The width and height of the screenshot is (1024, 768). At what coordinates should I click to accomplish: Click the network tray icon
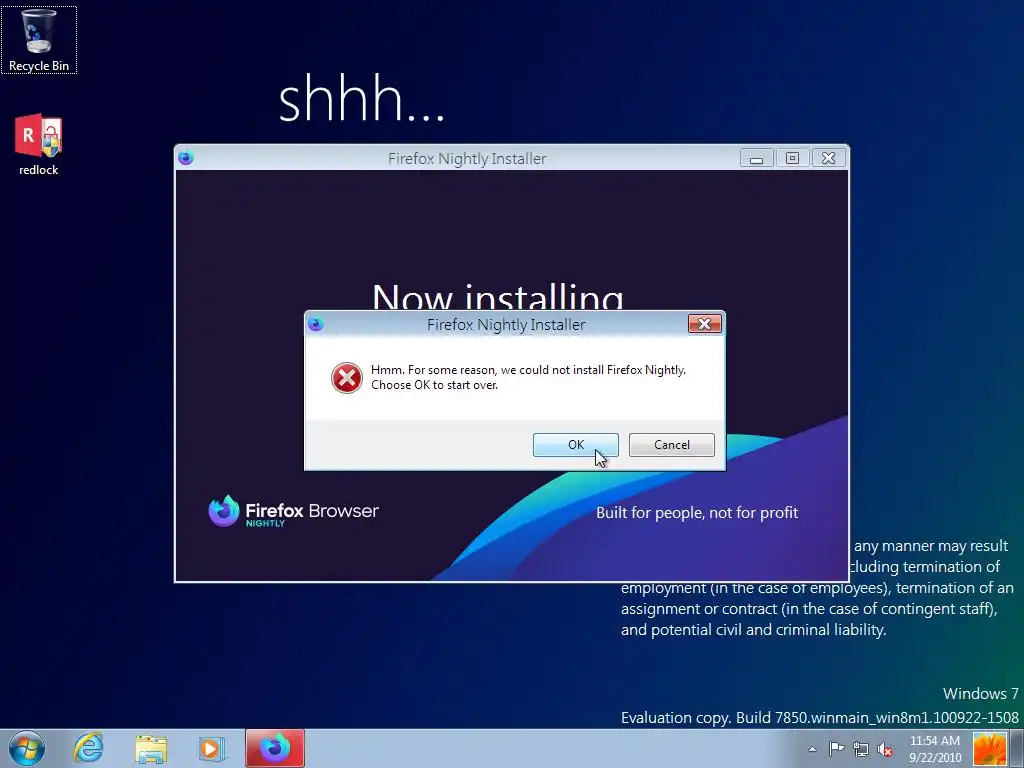tap(861, 749)
